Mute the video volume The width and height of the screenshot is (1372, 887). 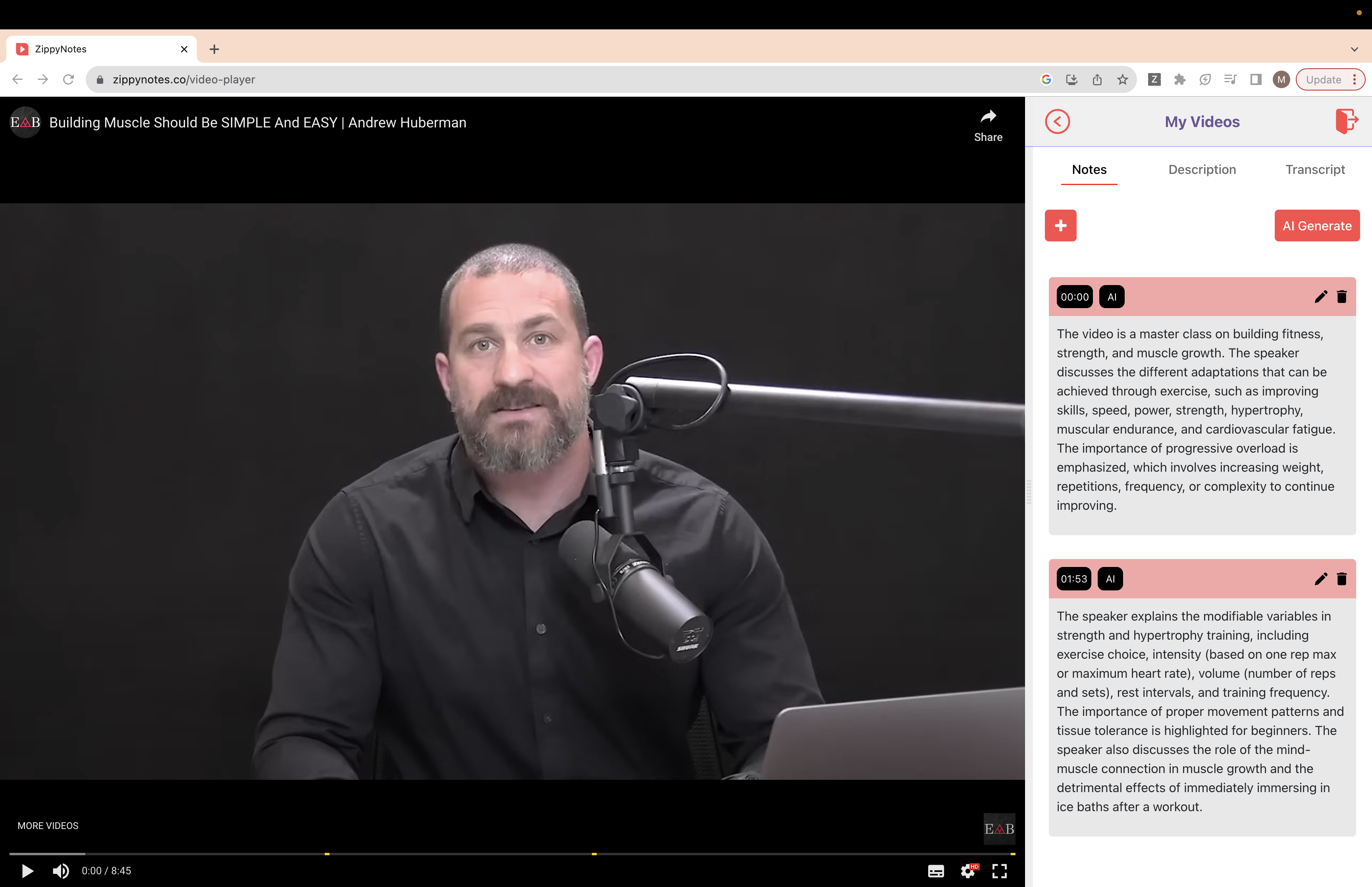60,871
